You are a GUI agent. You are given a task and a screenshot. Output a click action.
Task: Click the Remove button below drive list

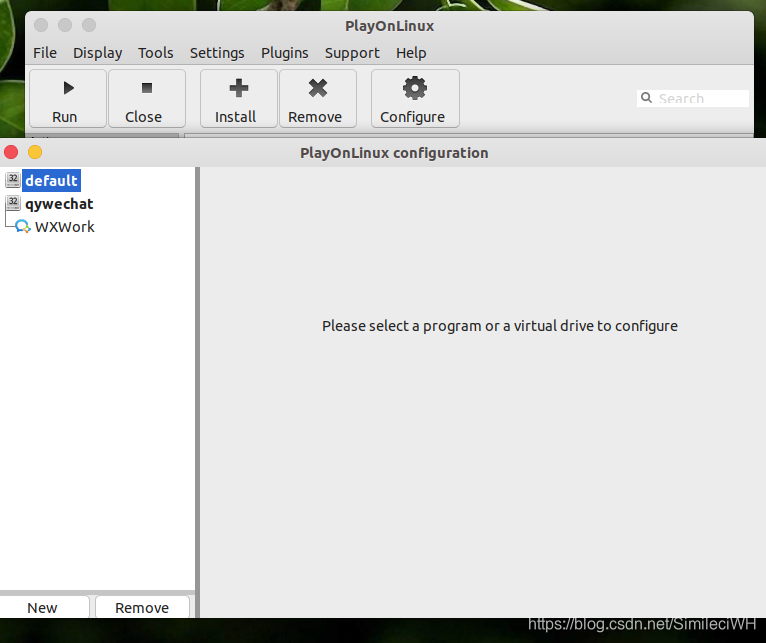pyautogui.click(x=142, y=607)
